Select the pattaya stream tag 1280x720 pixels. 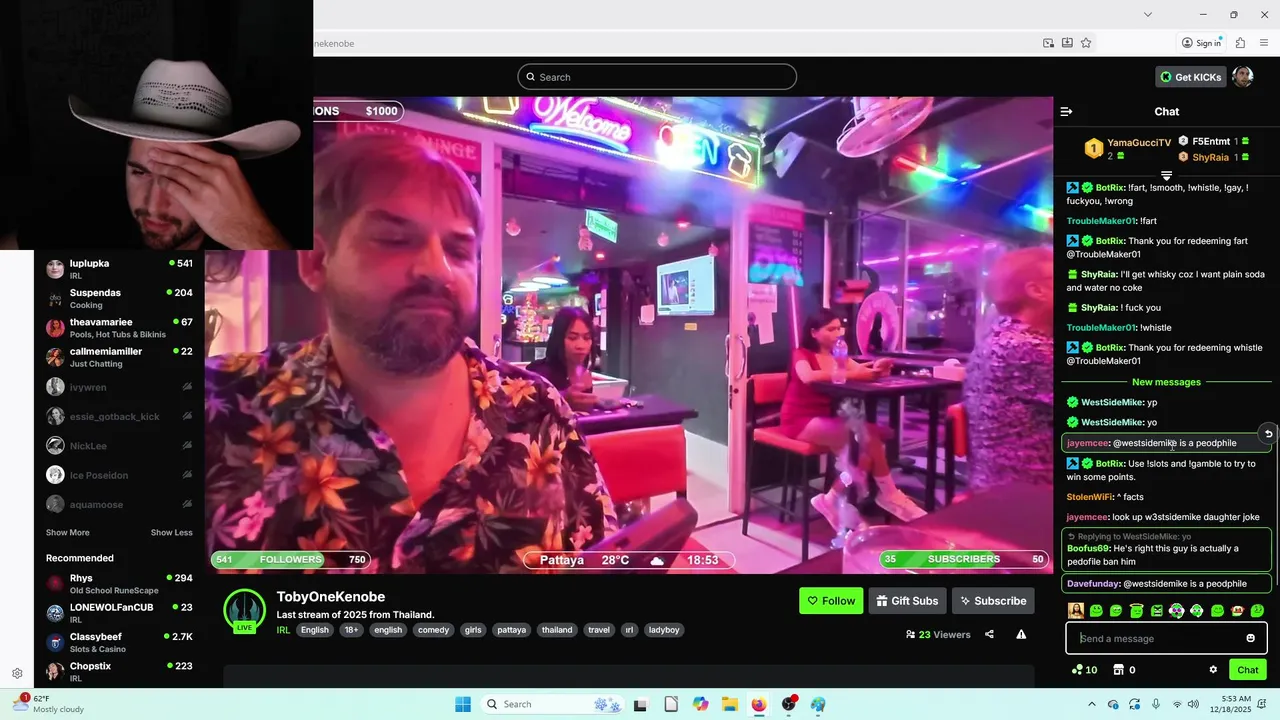(511, 630)
